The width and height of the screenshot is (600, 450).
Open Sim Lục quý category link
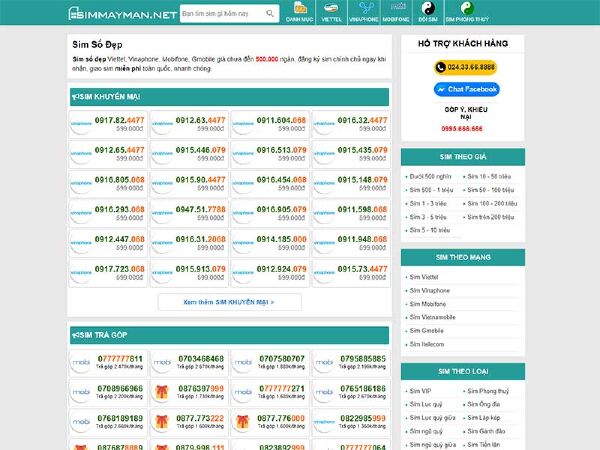[426, 404]
